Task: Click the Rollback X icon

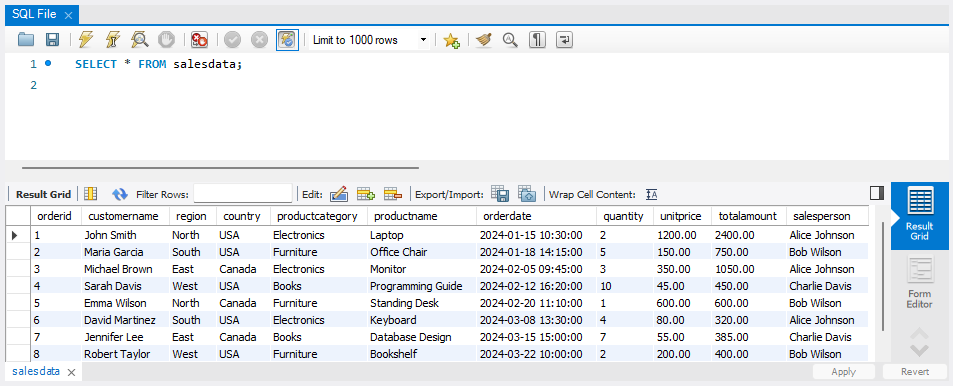Action: tap(259, 40)
